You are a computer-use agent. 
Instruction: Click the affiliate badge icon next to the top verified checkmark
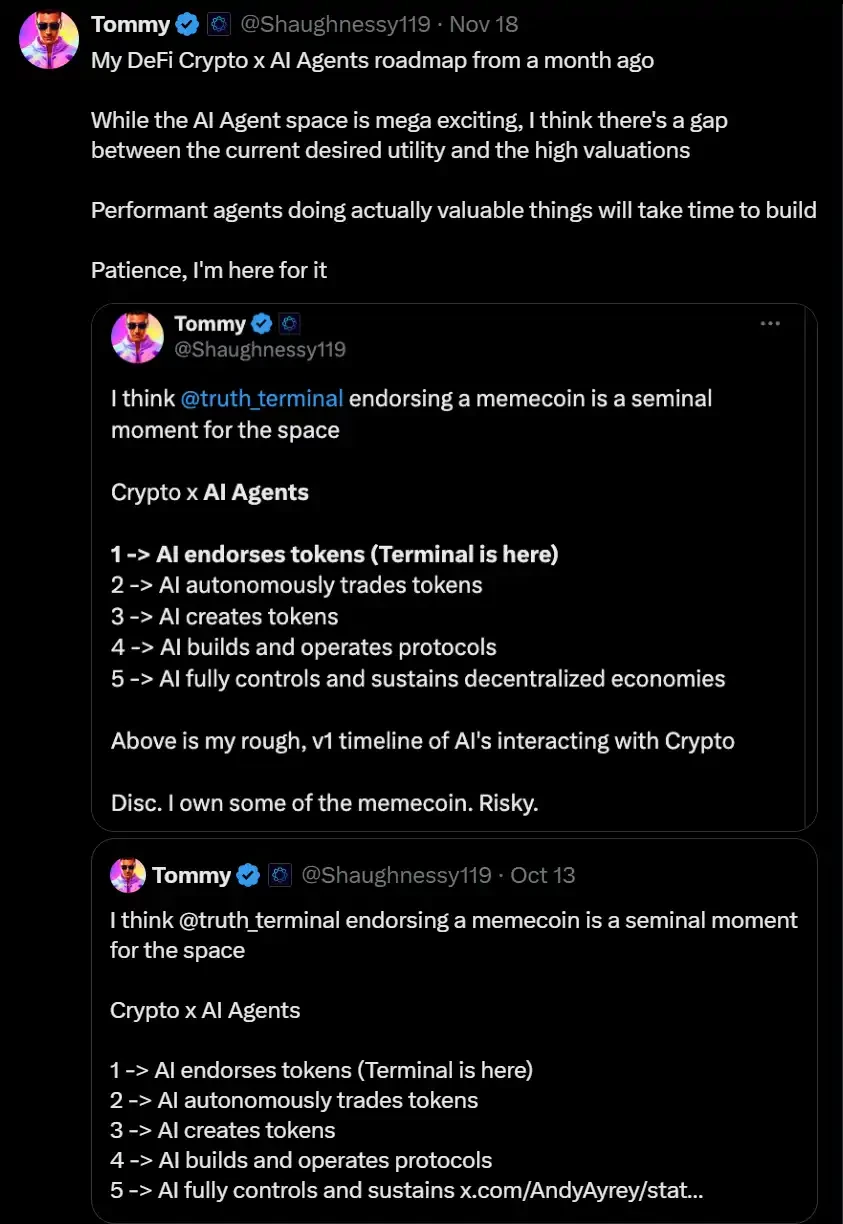(x=220, y=24)
